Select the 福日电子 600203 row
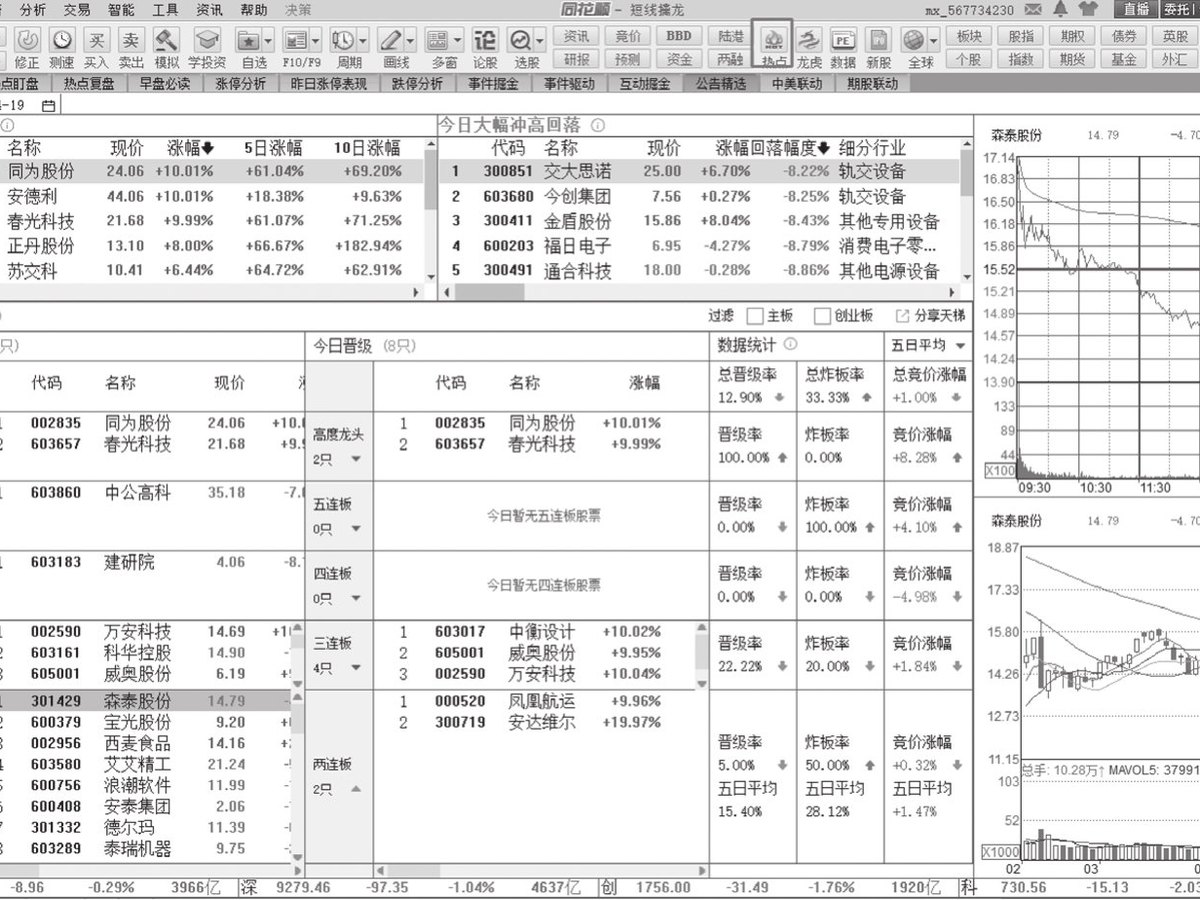This screenshot has height=900, width=1200. click(x=699, y=246)
